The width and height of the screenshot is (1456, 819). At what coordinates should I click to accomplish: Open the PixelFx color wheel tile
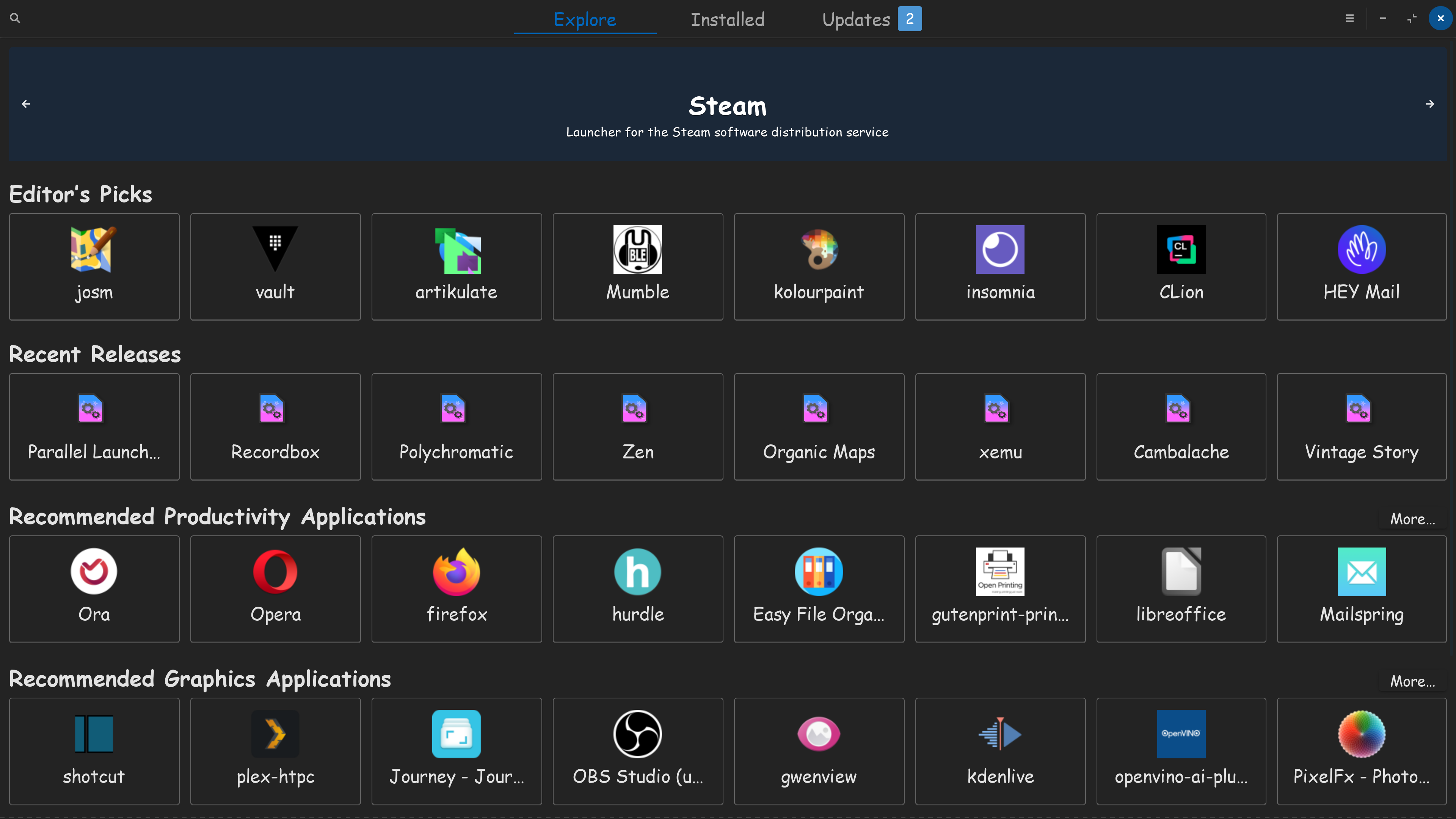(x=1361, y=751)
